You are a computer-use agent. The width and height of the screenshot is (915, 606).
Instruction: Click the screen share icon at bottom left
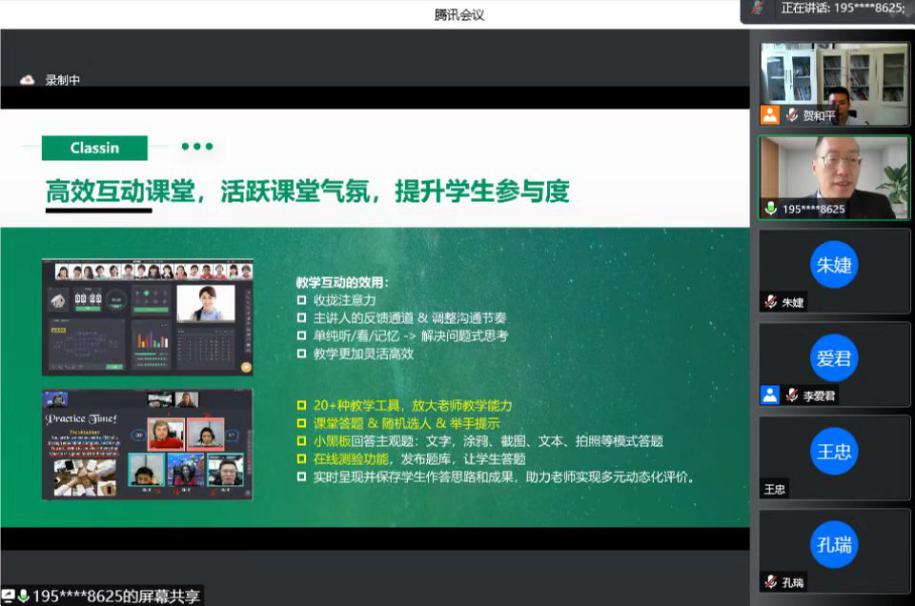coord(9,596)
